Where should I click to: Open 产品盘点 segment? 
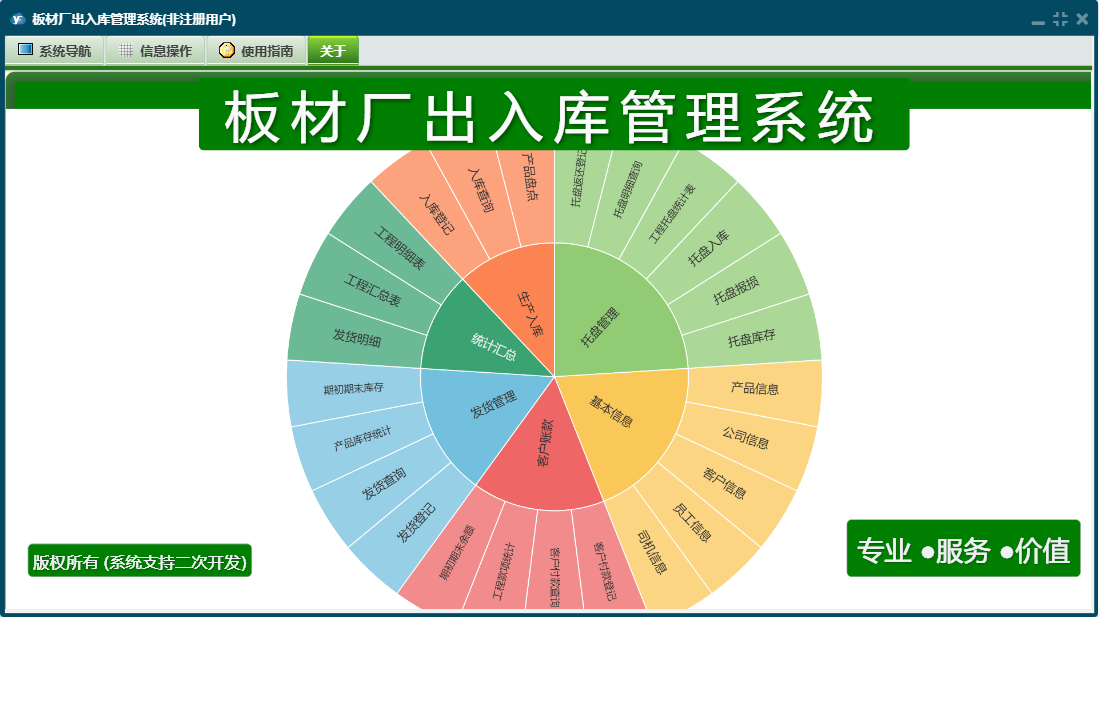click(x=530, y=178)
